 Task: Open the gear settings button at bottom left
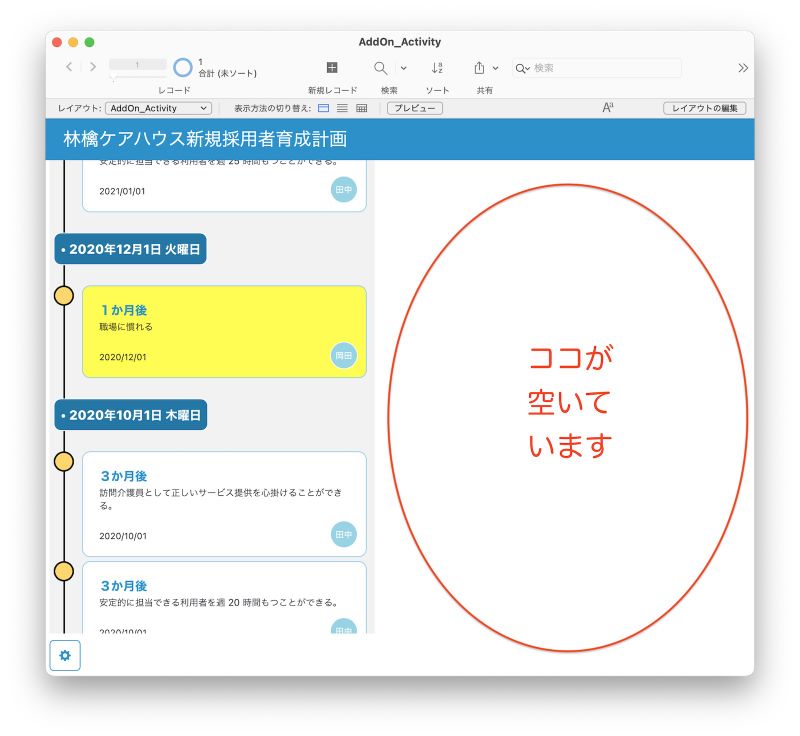point(65,655)
